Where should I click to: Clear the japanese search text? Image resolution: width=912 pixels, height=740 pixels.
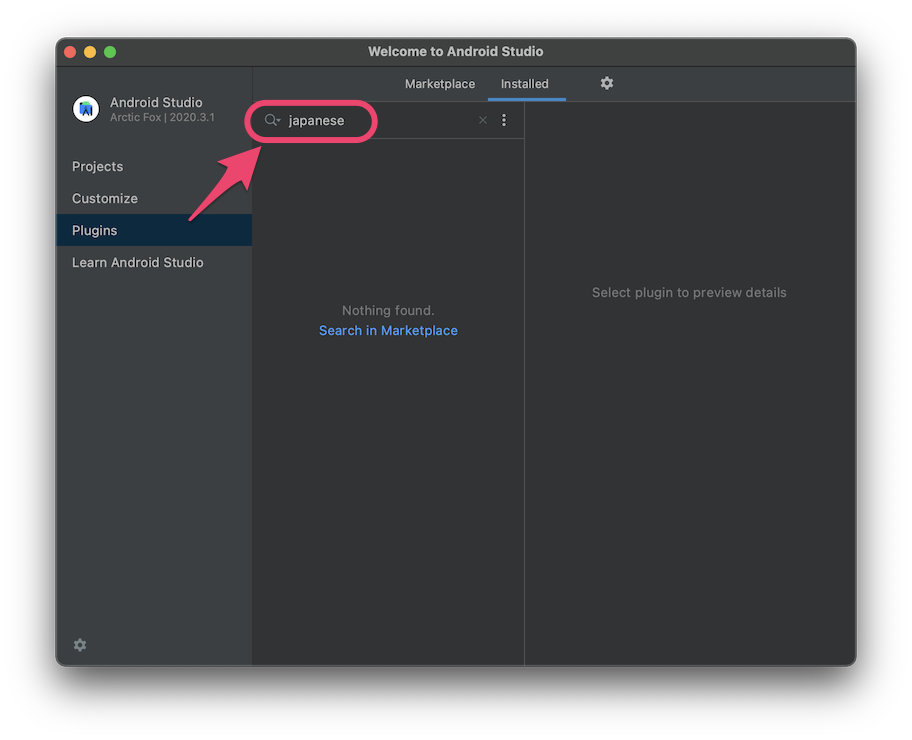[483, 120]
